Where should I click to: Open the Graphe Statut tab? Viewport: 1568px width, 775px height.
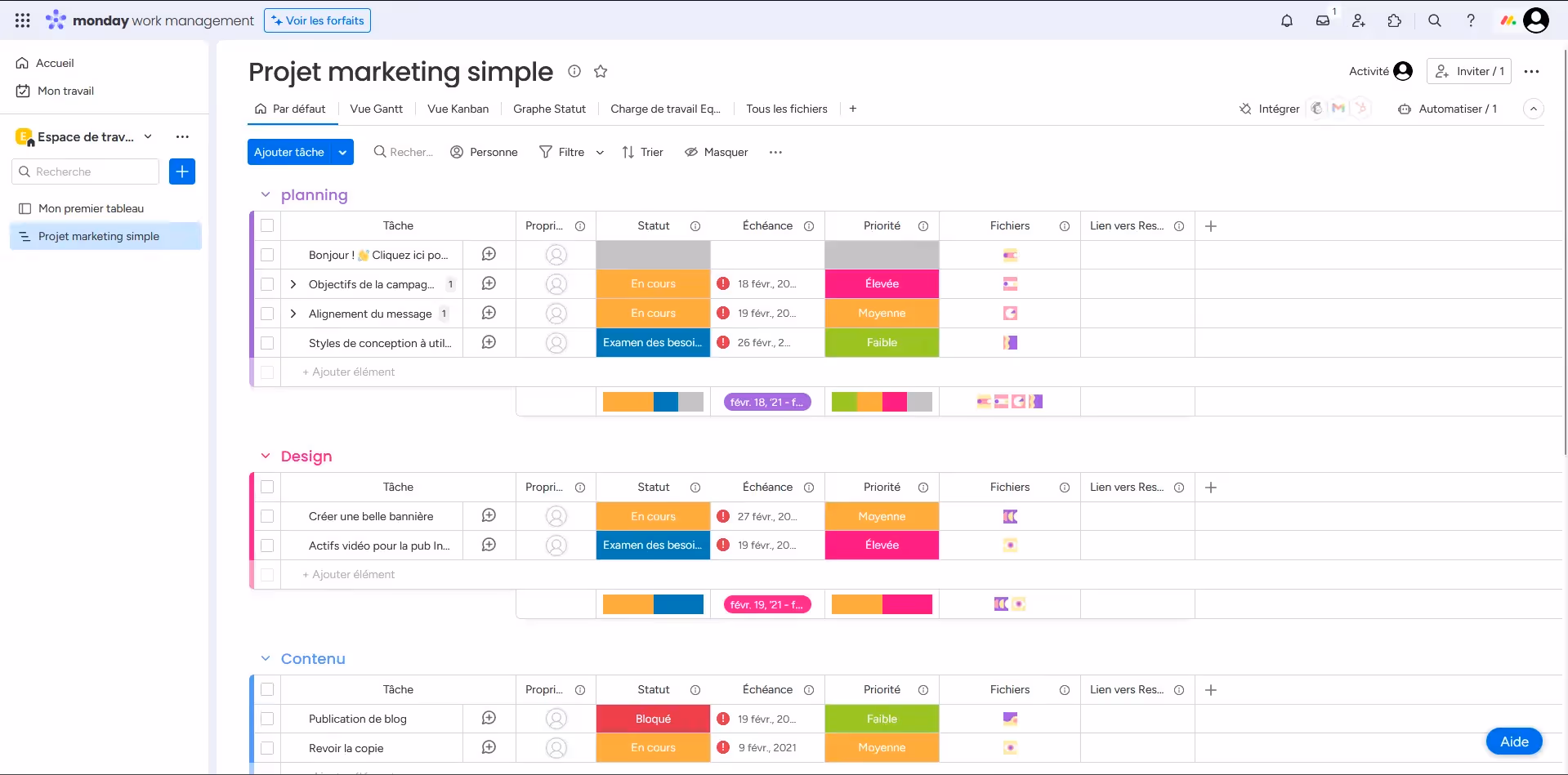[x=549, y=109]
